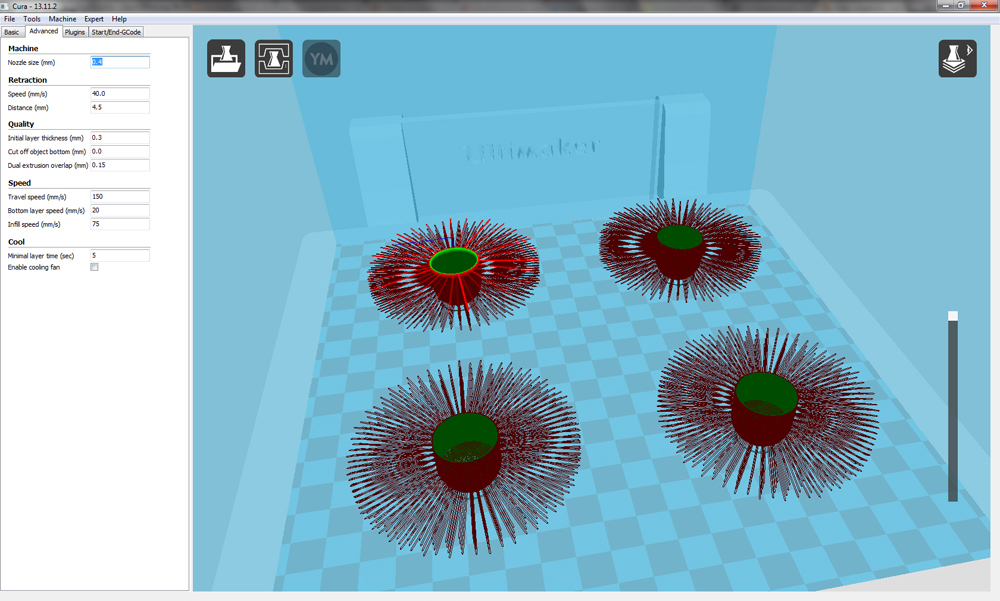Click the Infill speed input field
The height and width of the screenshot is (601, 1000).
120,224
